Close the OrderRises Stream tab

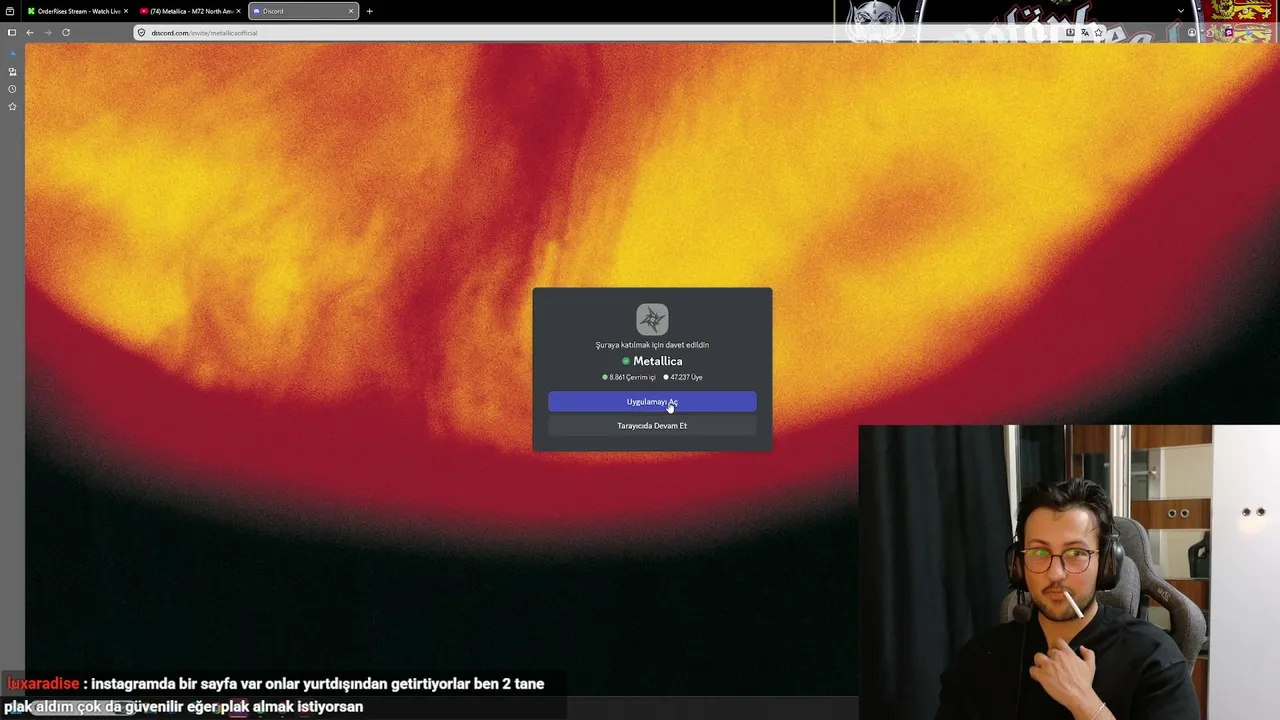(x=125, y=11)
